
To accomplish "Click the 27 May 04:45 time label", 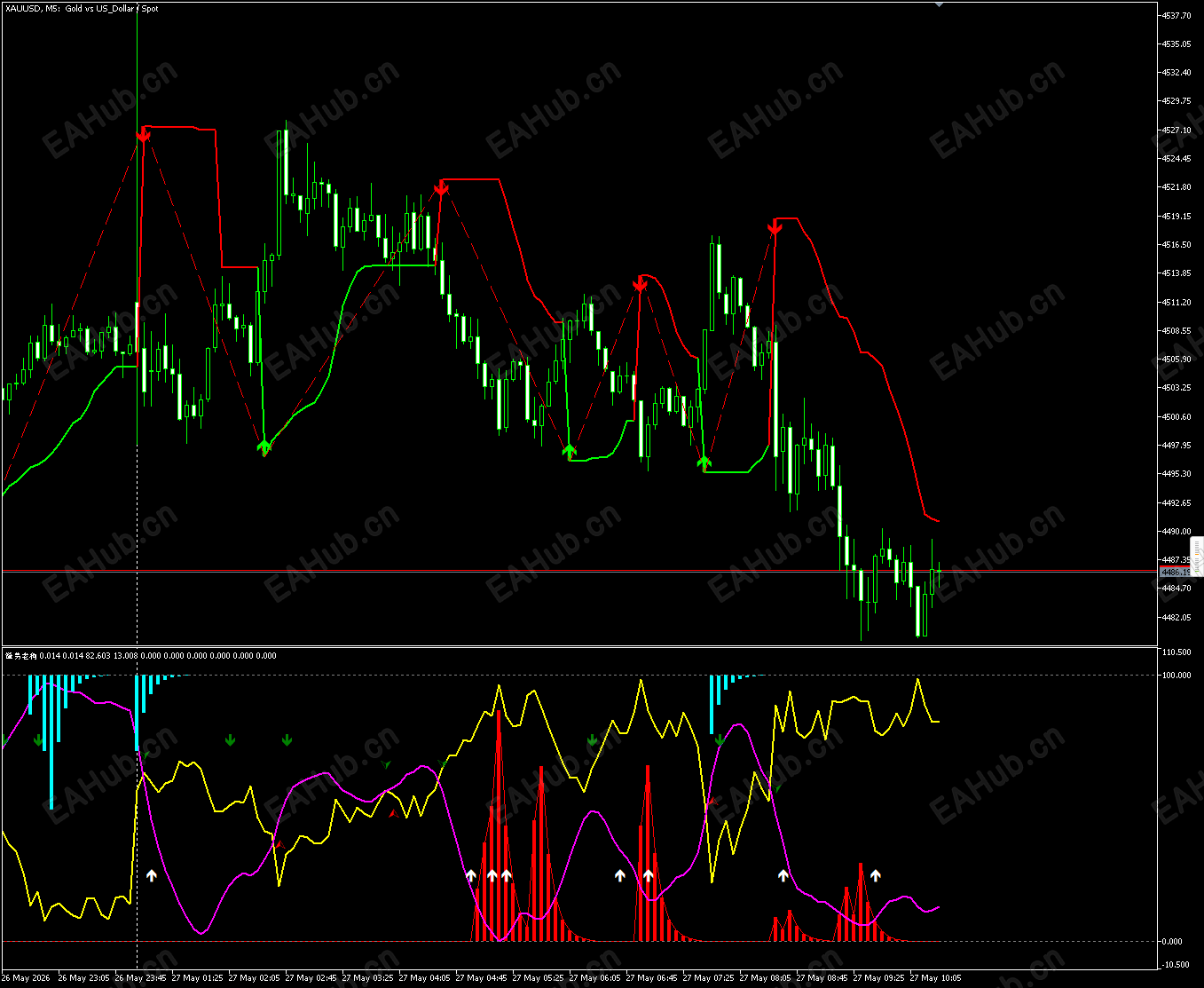I will tap(481, 978).
